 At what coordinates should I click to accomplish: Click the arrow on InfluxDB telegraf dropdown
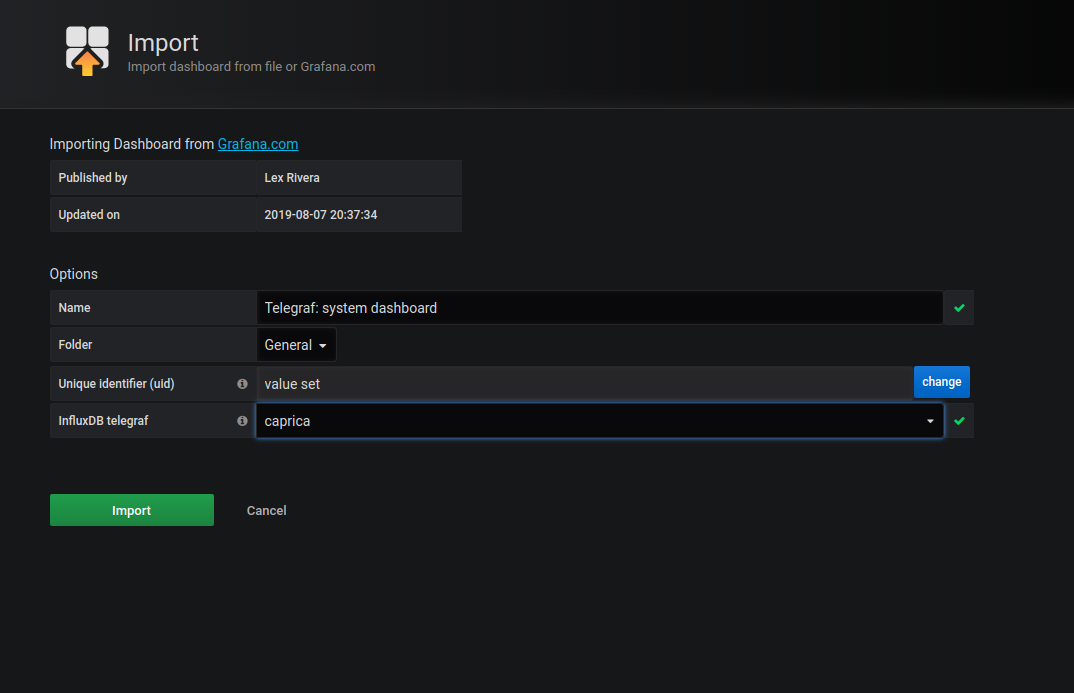930,422
